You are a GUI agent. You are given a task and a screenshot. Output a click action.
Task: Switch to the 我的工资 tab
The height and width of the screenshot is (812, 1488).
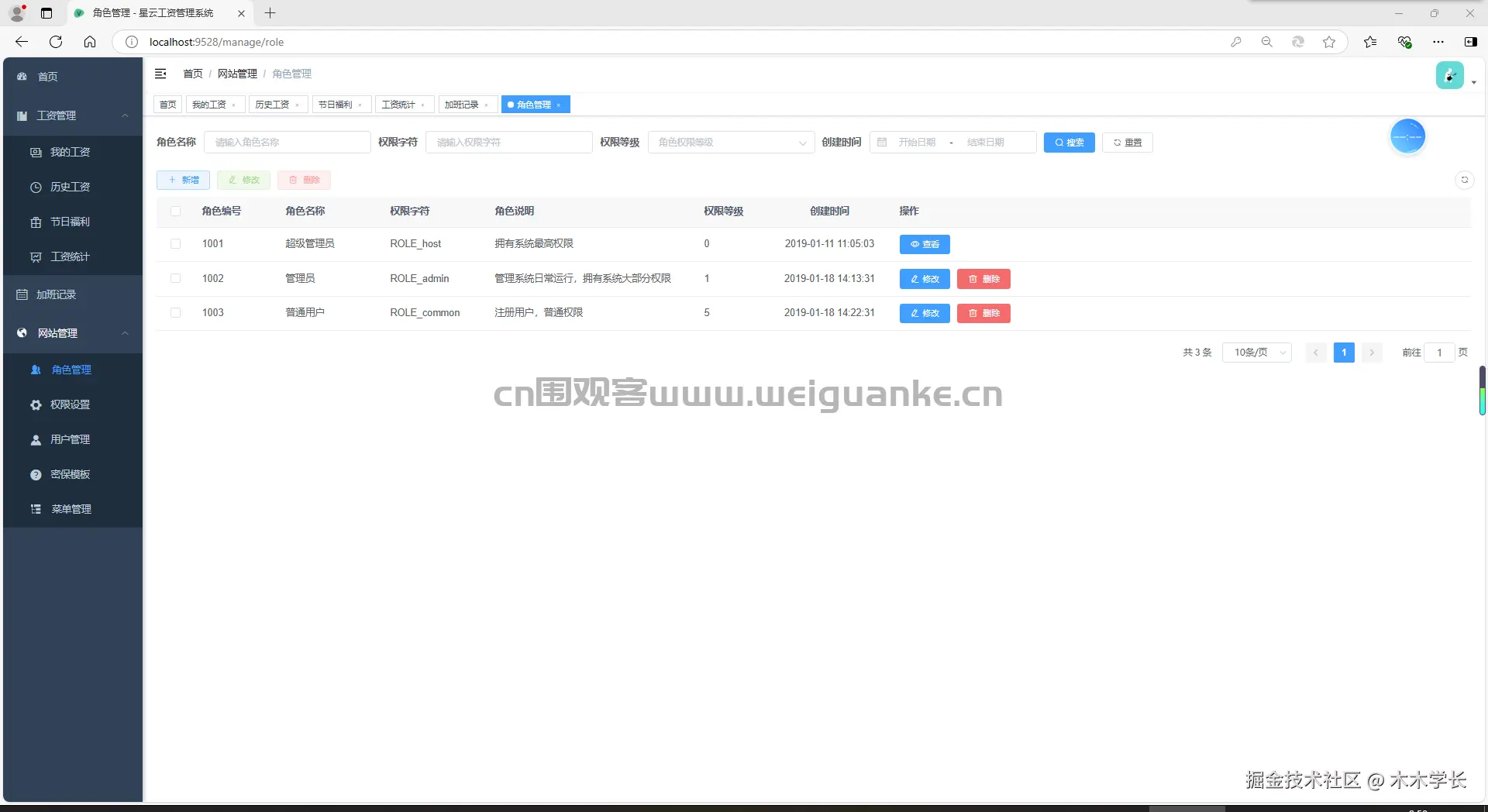point(209,105)
